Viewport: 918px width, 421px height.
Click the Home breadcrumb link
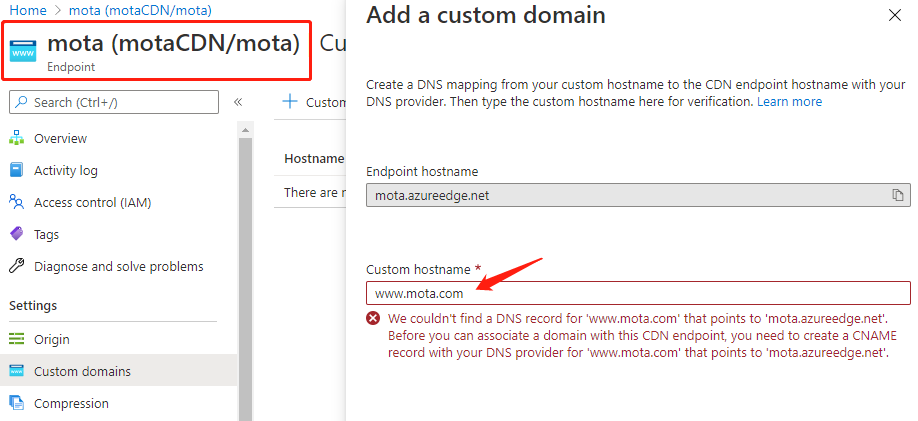coord(28,10)
